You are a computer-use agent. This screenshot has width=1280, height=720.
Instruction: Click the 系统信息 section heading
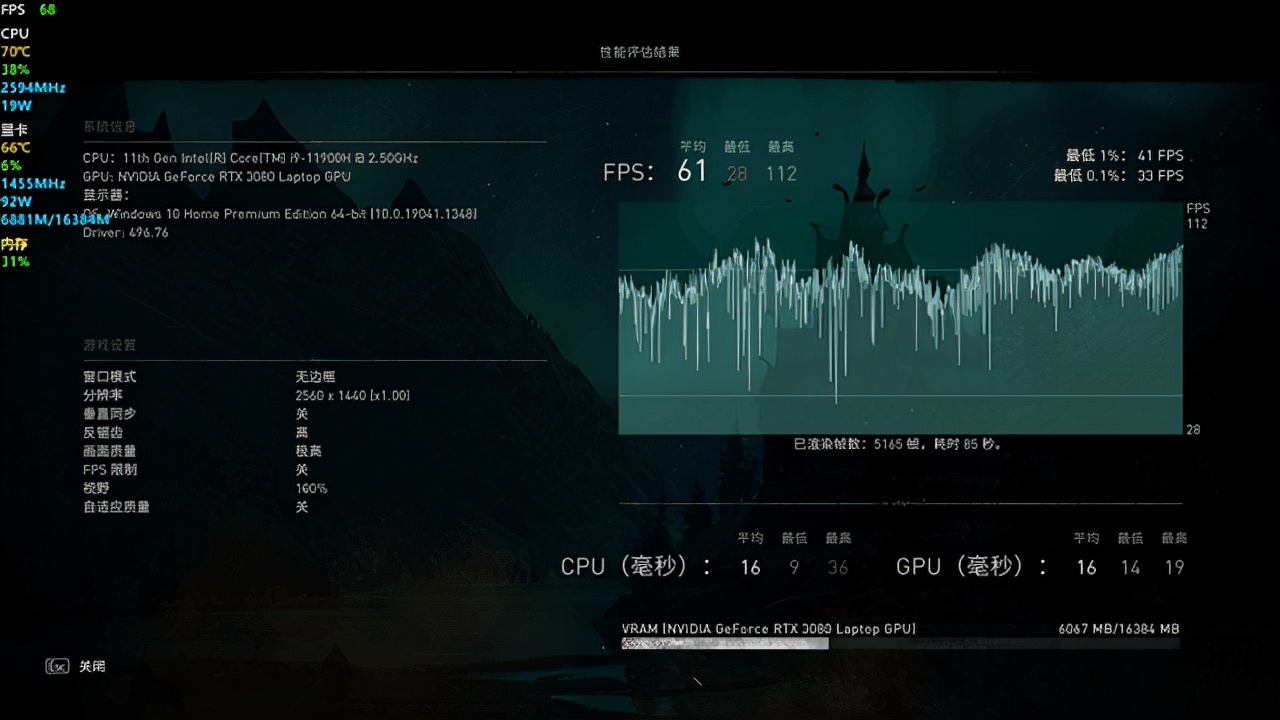pos(109,127)
